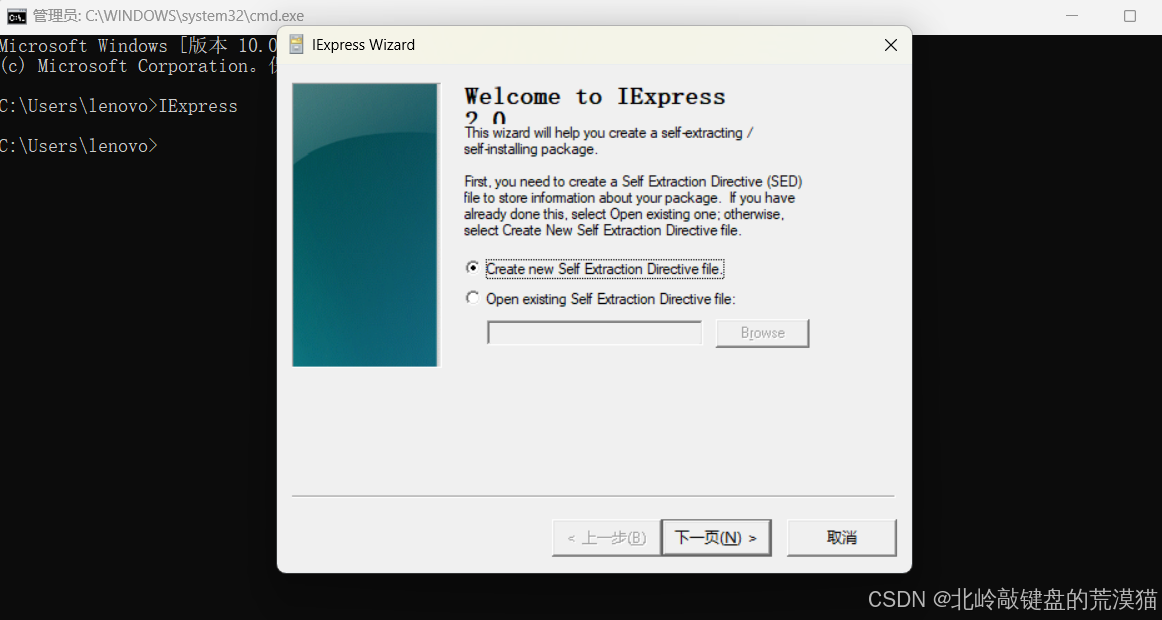The width and height of the screenshot is (1162, 620).
Task: Click the 取消 cancel button
Action: click(841, 538)
